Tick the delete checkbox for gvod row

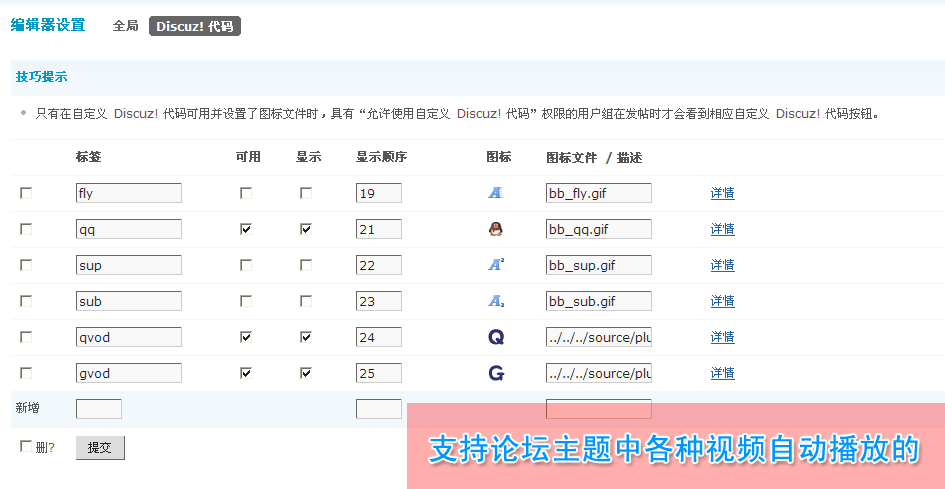(26, 373)
